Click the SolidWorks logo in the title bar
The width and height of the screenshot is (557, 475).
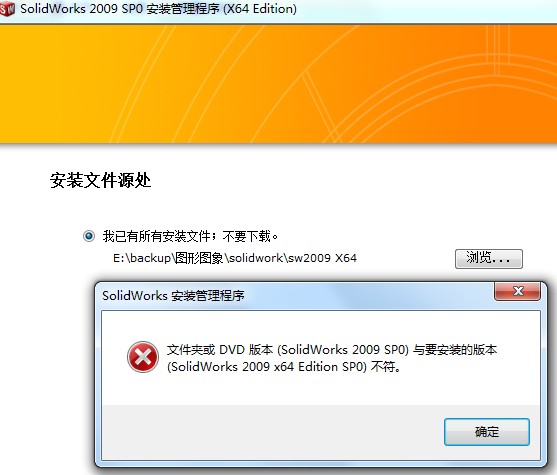(7, 9)
